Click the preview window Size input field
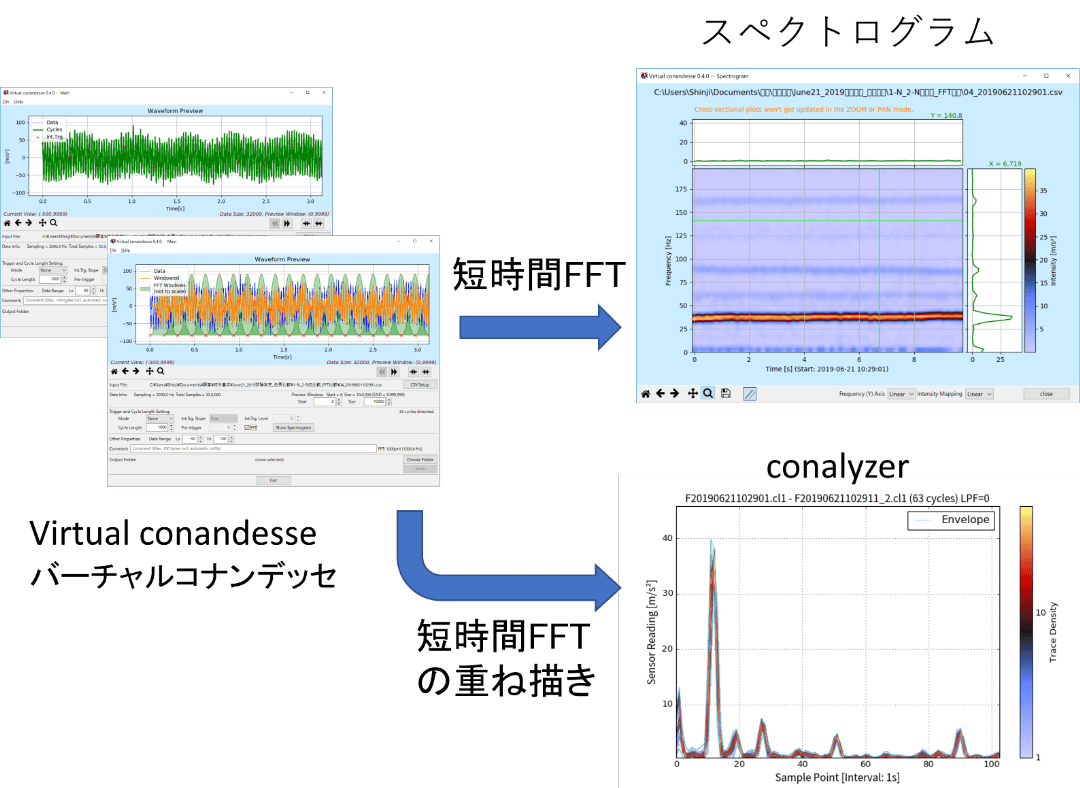Viewport: 1080px width, 788px height. click(x=374, y=402)
